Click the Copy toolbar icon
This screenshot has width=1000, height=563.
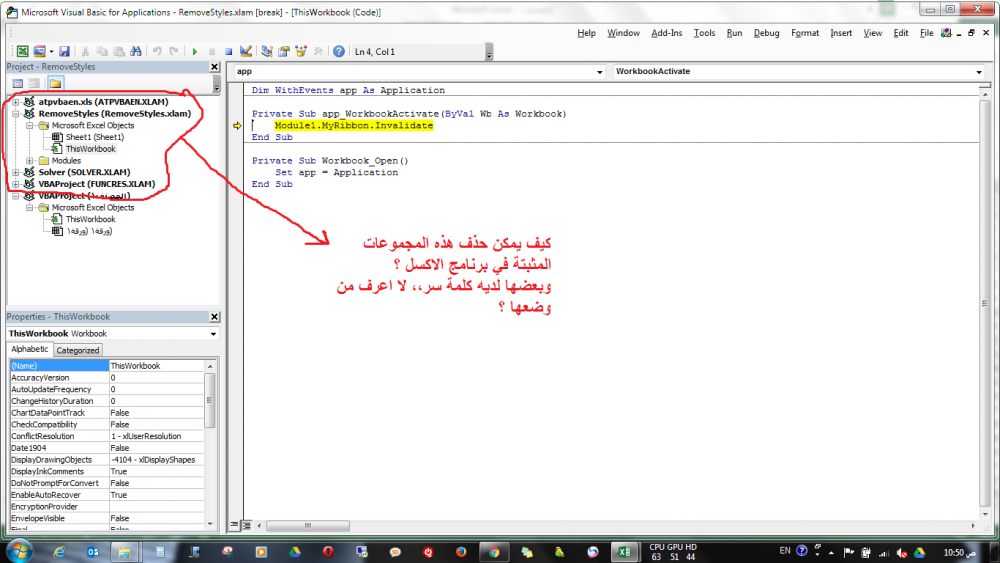[x=102, y=52]
